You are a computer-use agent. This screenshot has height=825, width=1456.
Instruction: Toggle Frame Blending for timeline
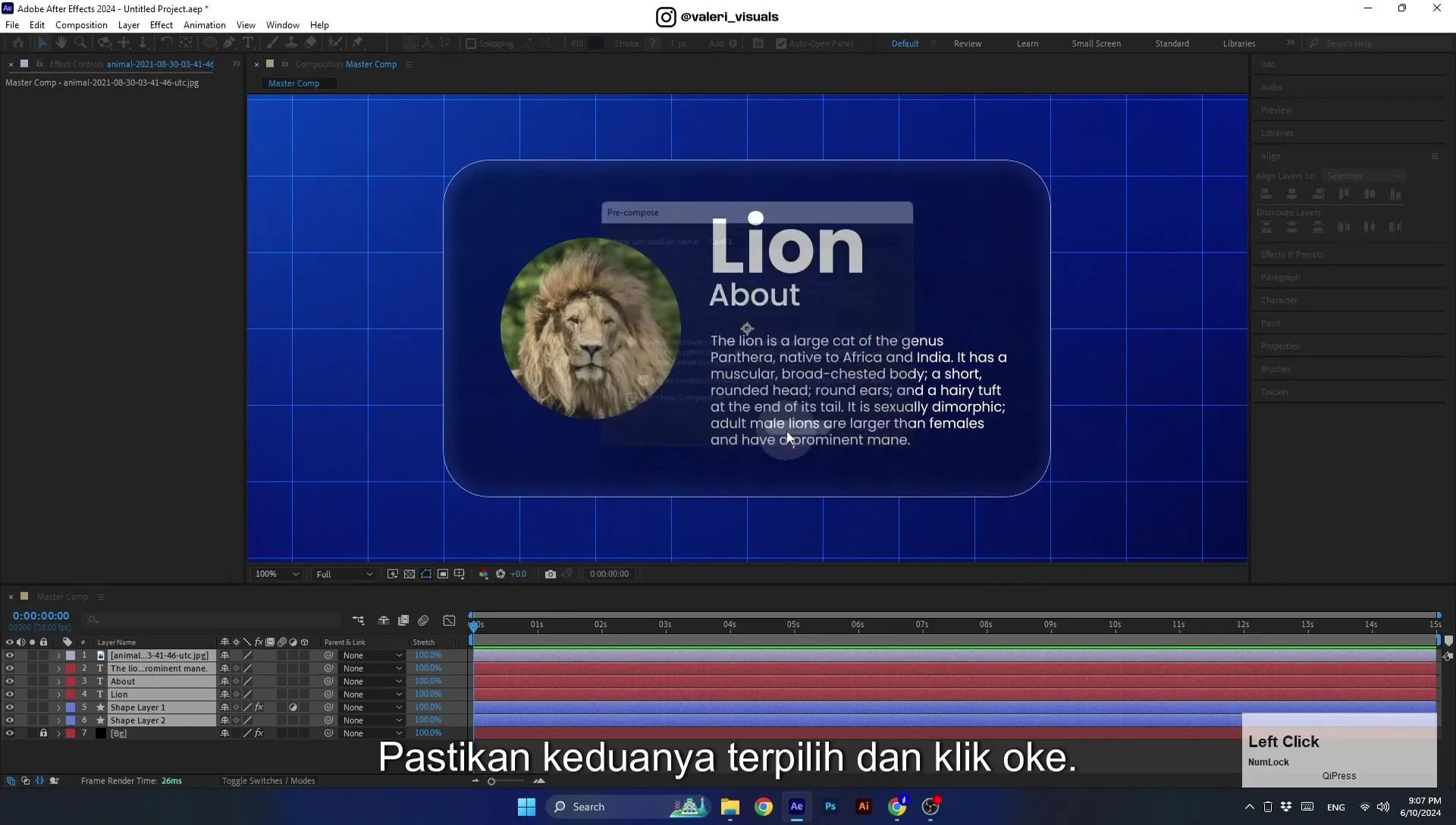[403, 620]
